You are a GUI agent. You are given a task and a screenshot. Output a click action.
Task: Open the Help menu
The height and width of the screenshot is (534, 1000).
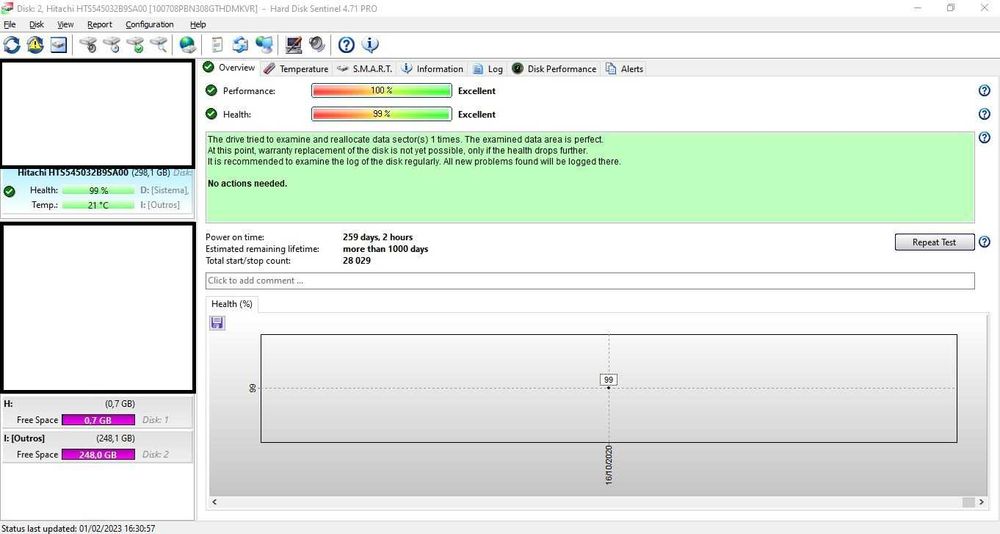[x=198, y=24]
